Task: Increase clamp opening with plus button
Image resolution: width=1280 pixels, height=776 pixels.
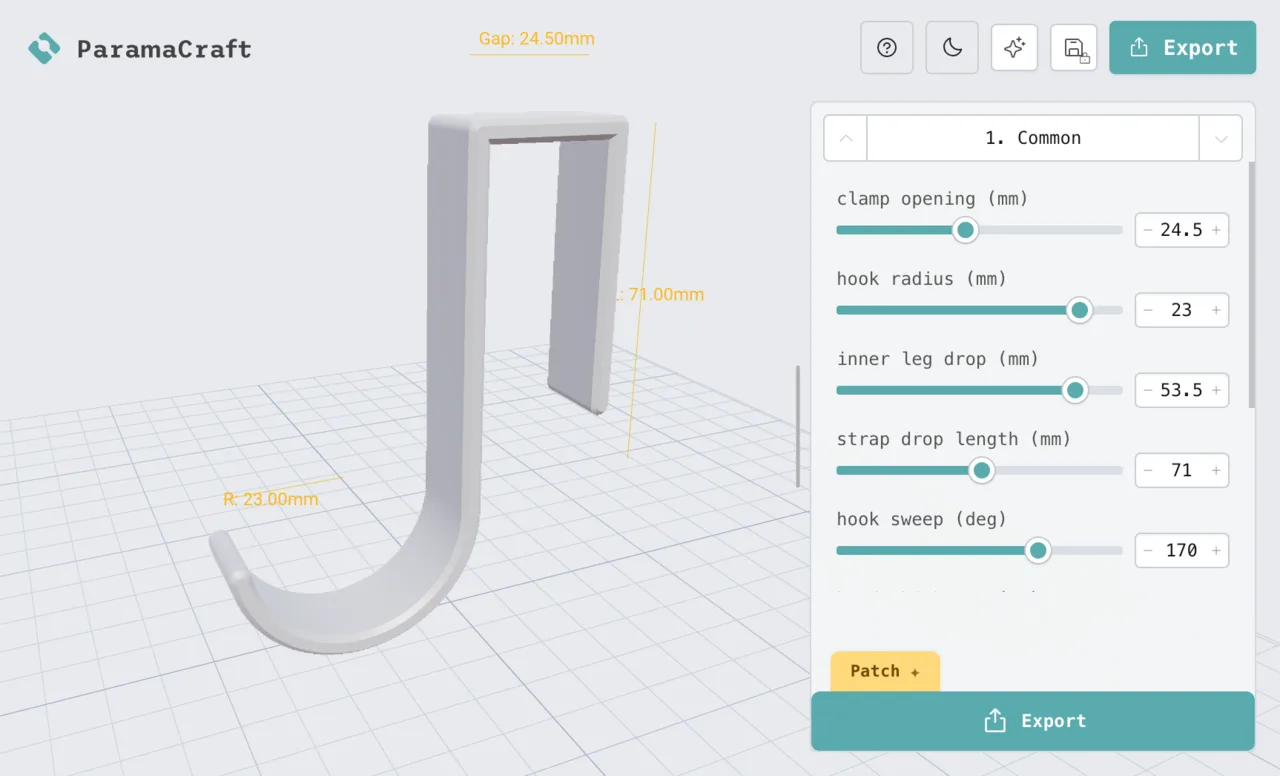Action: 1216,230
